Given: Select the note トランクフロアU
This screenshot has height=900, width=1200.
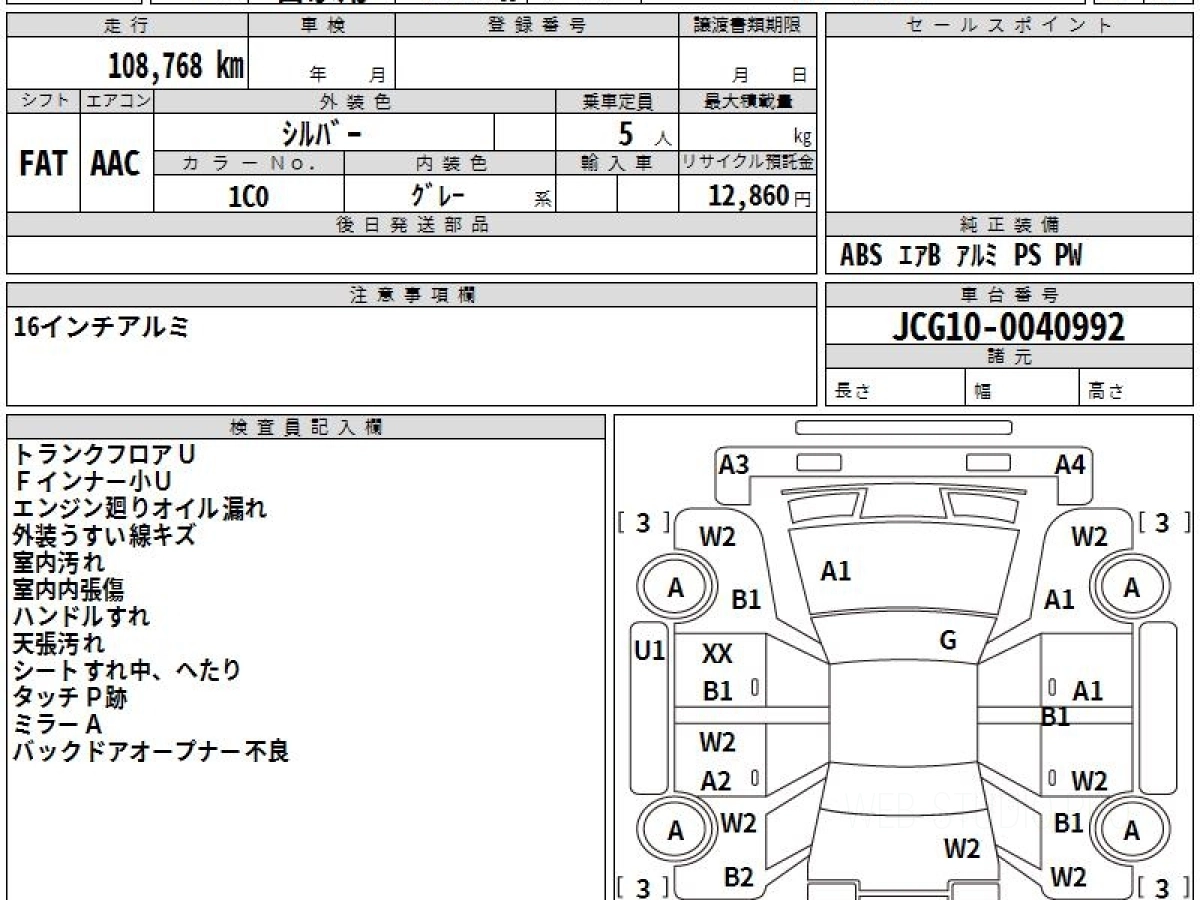Looking at the screenshot, I should point(104,454).
